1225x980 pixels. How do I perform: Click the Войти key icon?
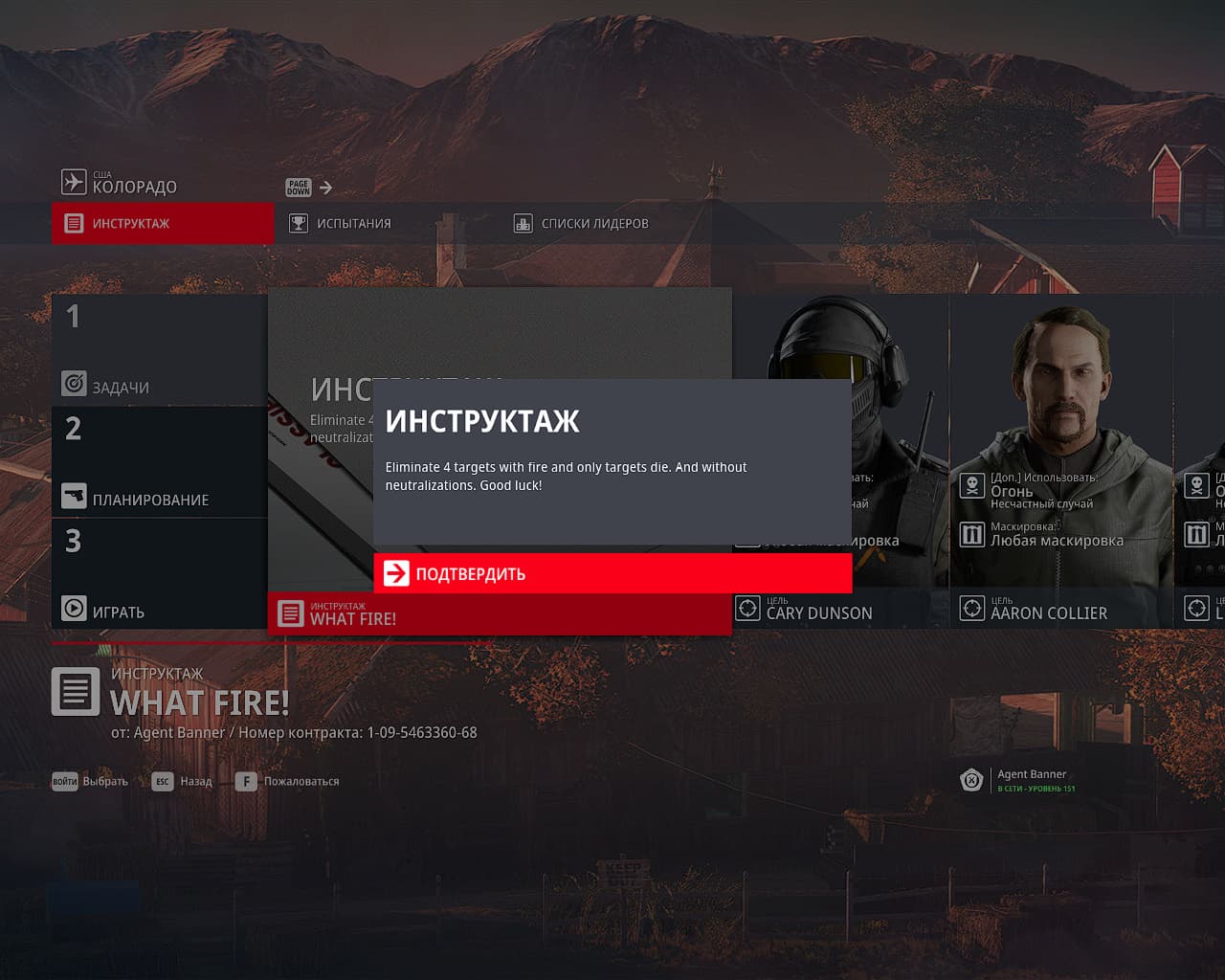65,782
